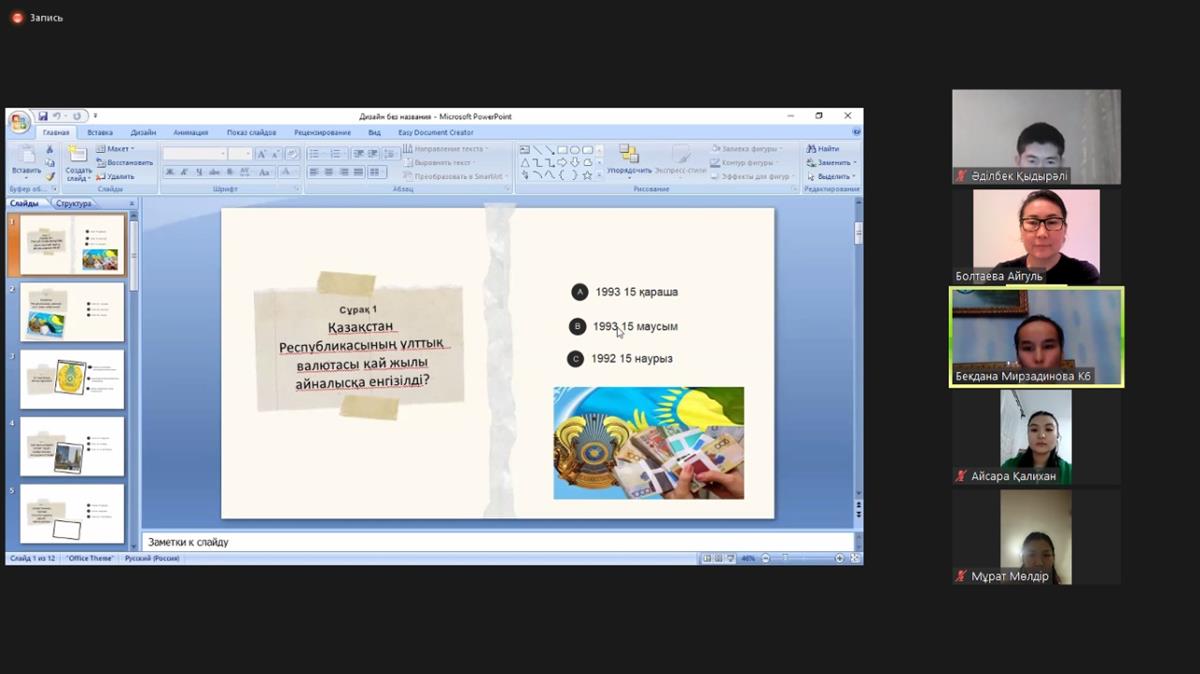Open the Вставка ribbon tab

[x=100, y=132]
